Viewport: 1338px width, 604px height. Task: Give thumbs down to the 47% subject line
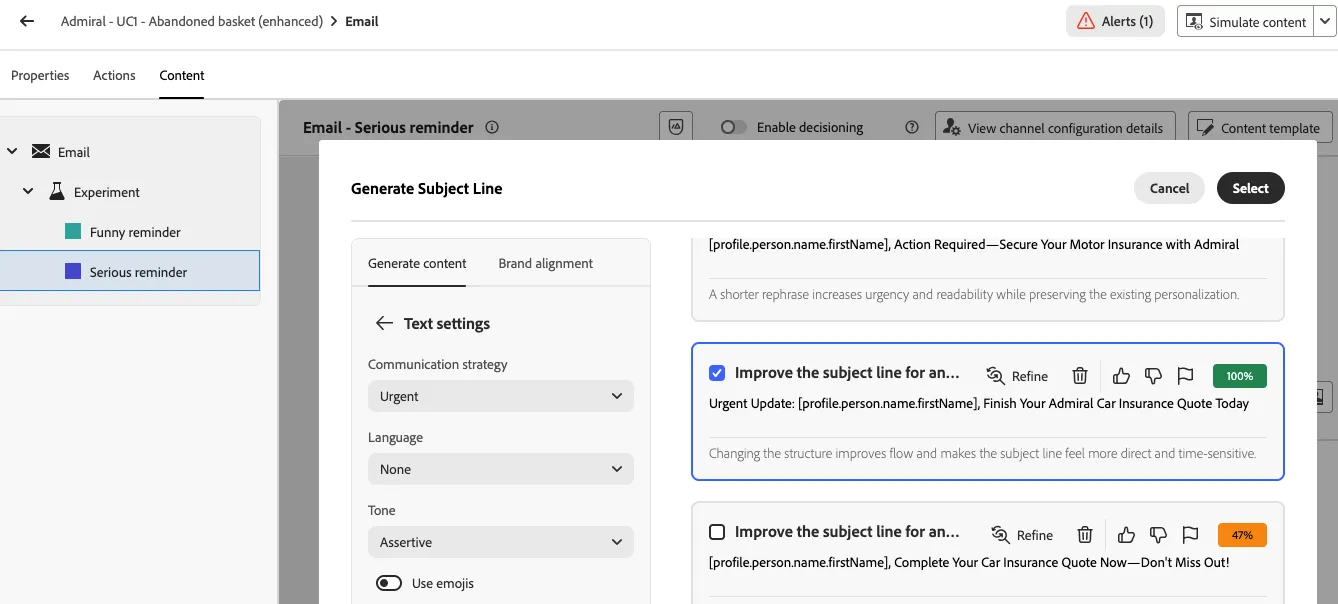point(1158,535)
